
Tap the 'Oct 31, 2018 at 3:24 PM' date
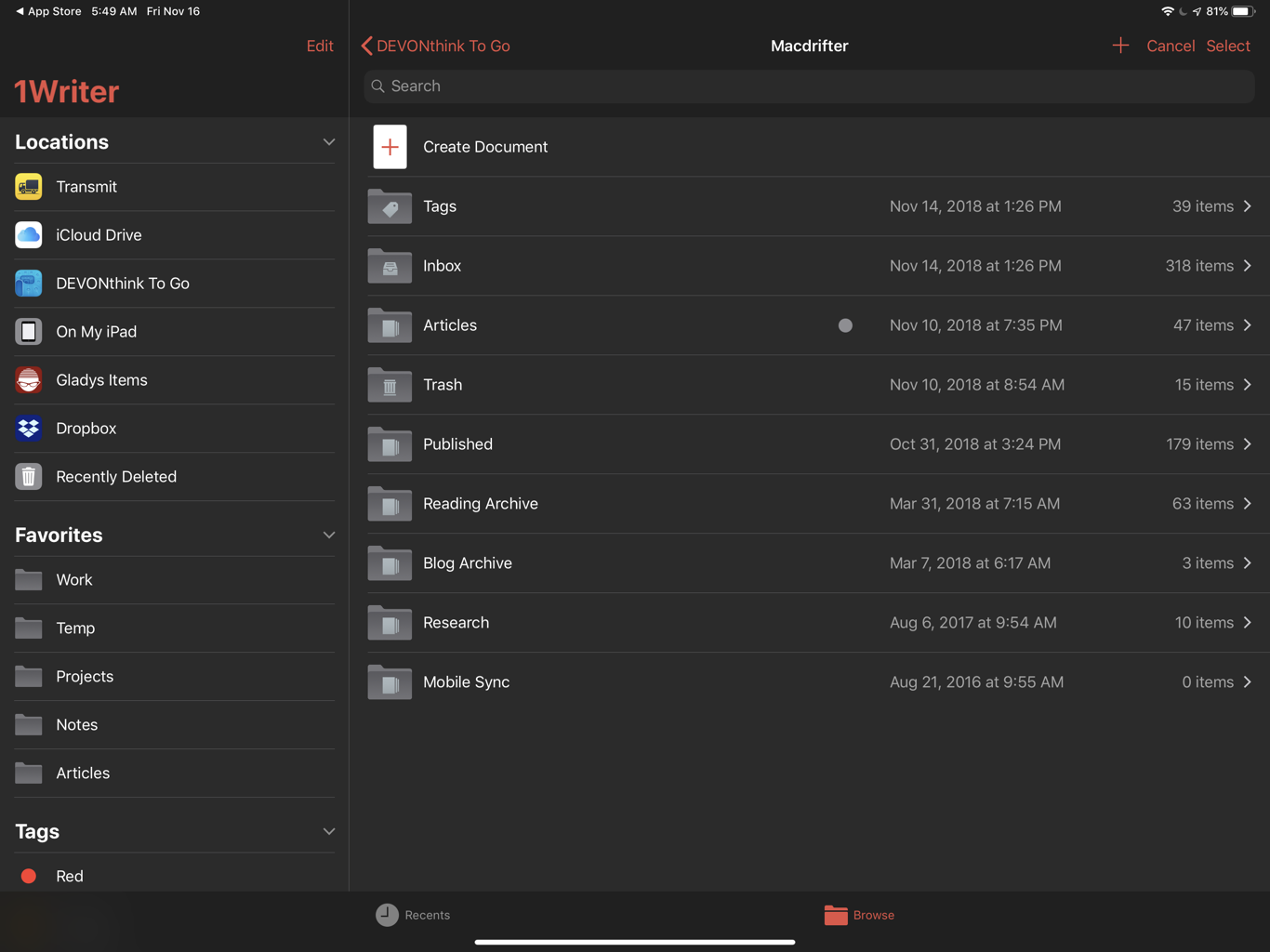(x=975, y=444)
